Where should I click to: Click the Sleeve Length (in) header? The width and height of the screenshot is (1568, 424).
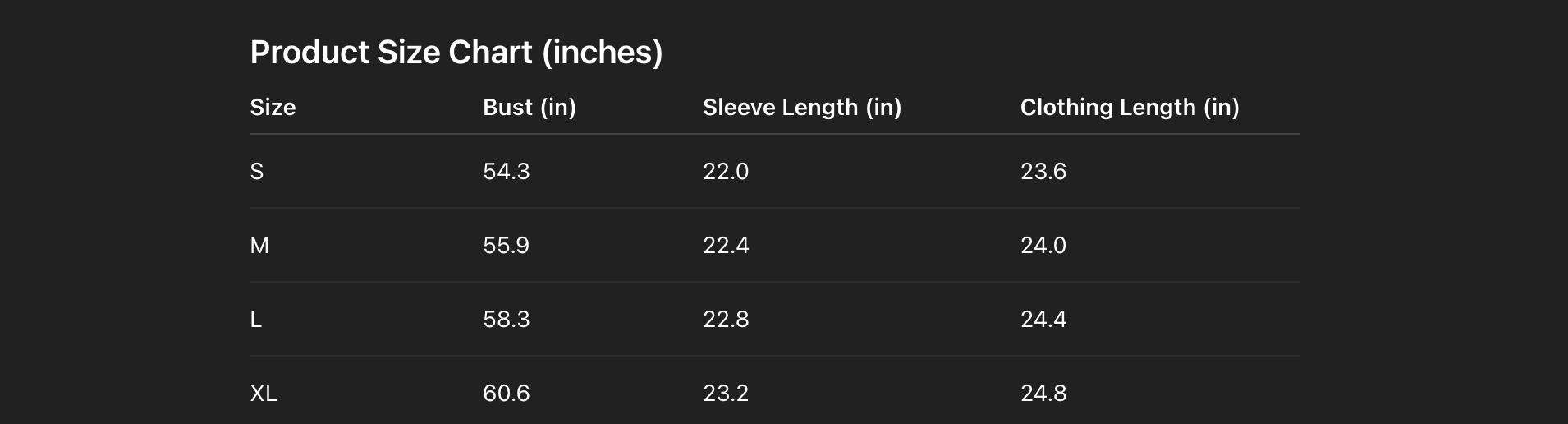pyautogui.click(x=801, y=108)
